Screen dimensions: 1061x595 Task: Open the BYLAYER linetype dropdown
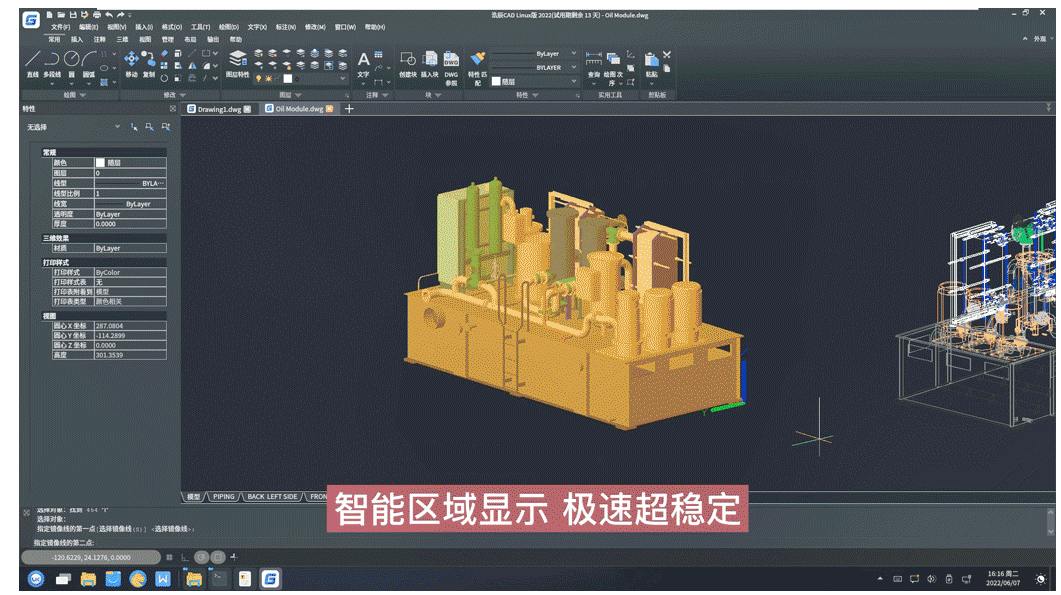[573, 68]
